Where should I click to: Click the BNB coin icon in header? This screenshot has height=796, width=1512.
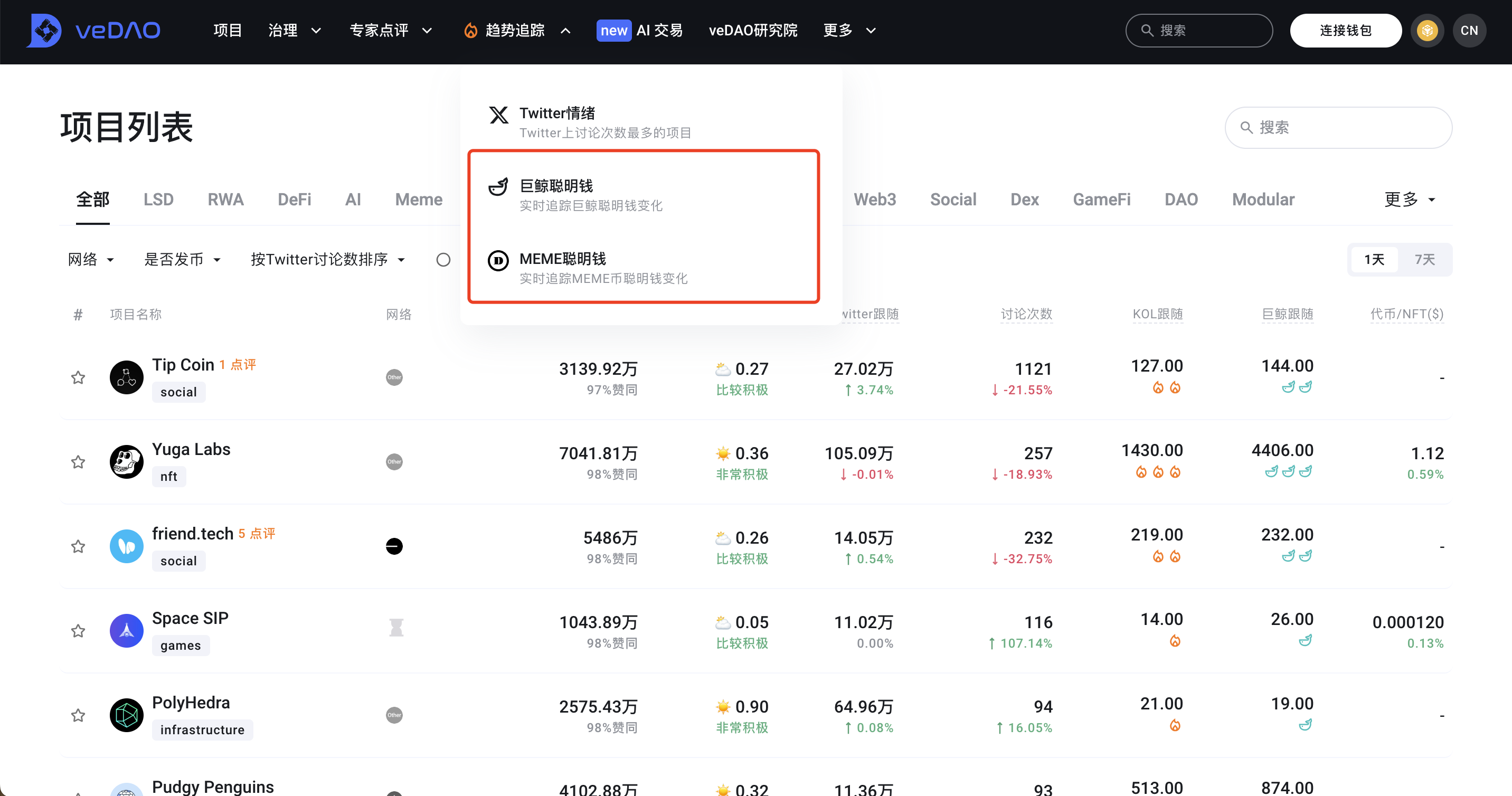(1427, 31)
